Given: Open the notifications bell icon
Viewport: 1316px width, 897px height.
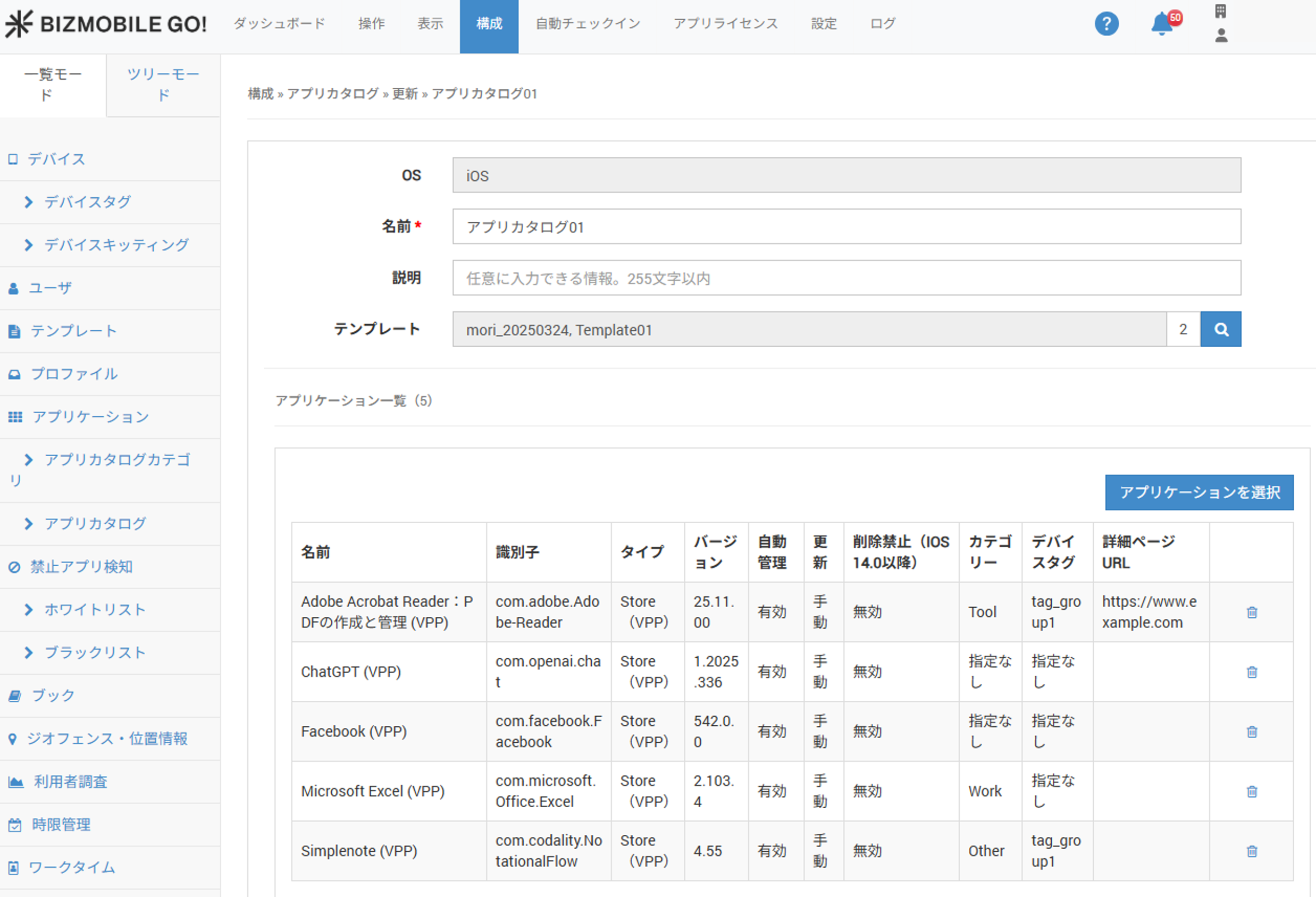Looking at the screenshot, I should [x=1161, y=24].
